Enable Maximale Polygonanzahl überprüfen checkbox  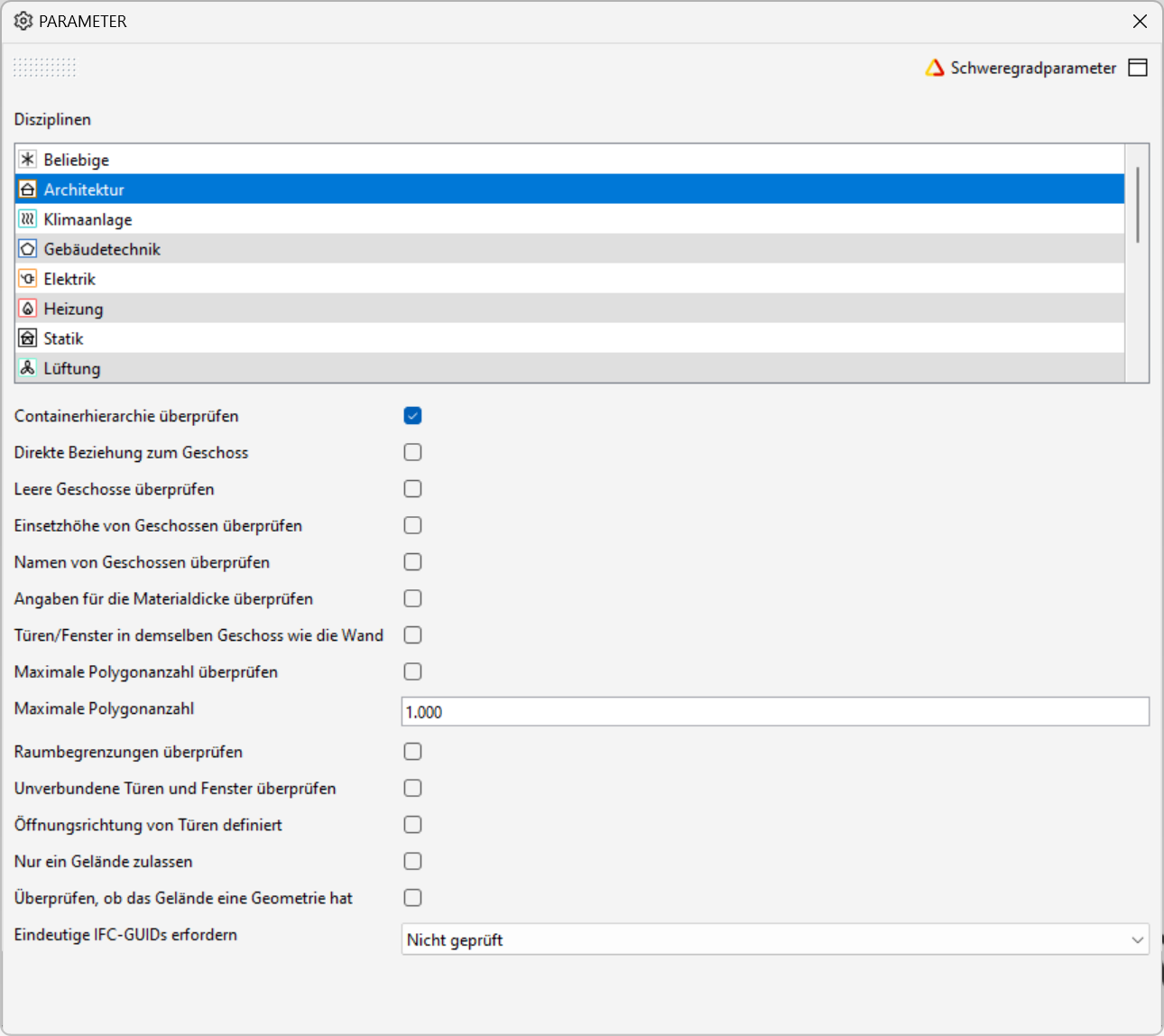tap(412, 671)
